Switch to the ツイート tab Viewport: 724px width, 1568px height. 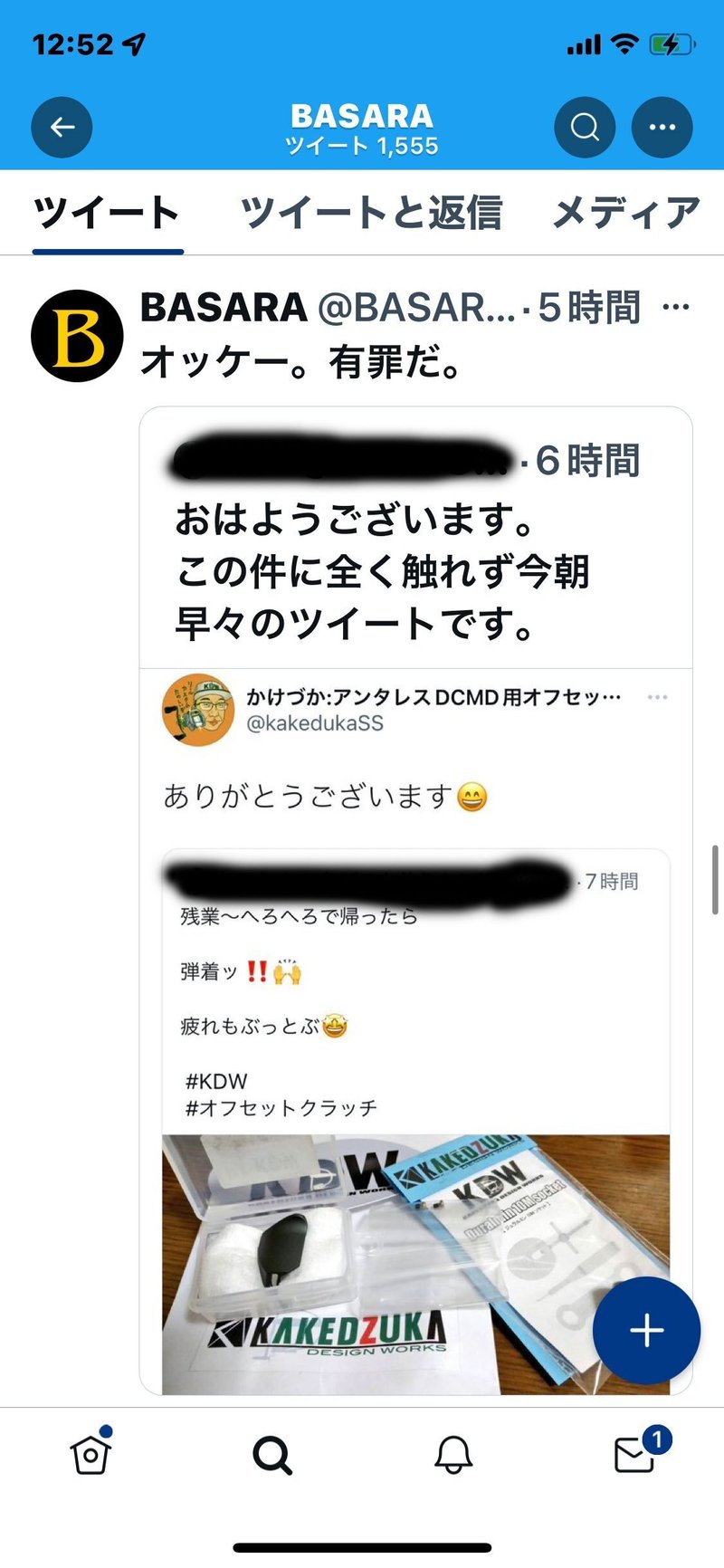[x=107, y=213]
